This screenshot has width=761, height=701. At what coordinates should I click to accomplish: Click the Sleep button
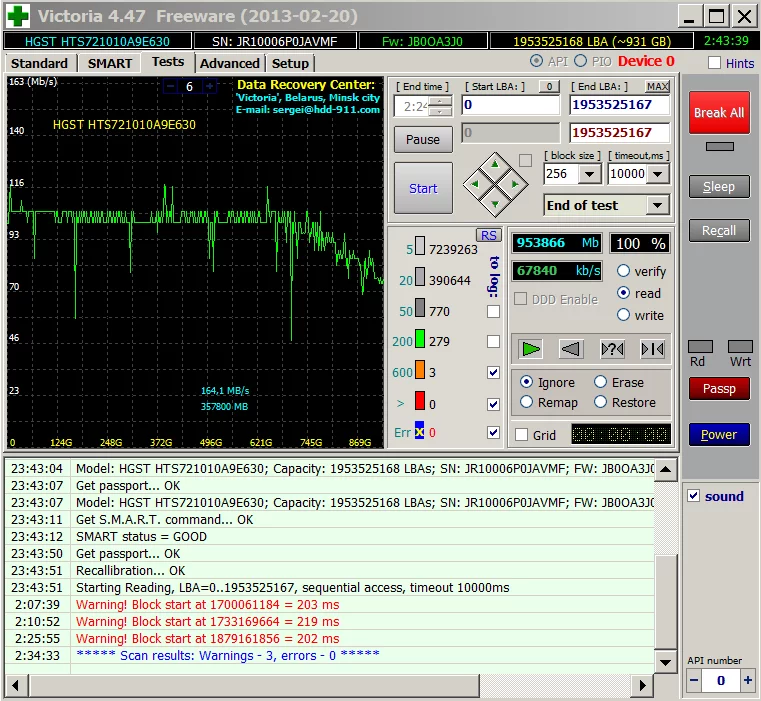pos(719,187)
